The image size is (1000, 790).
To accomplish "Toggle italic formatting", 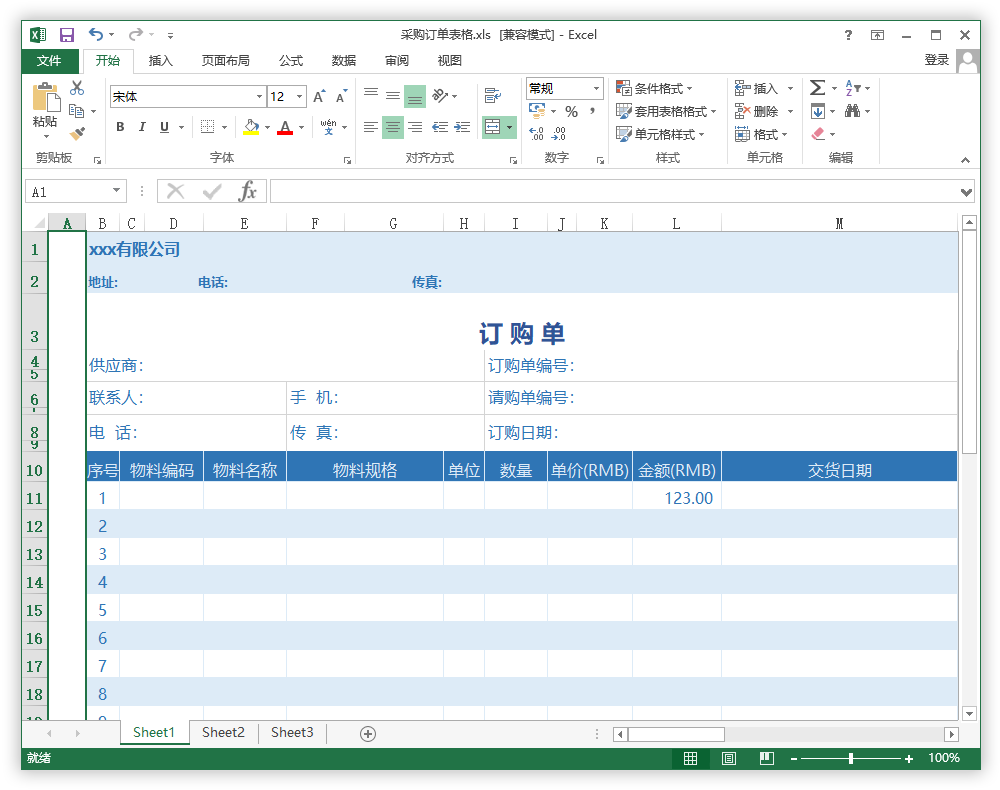I will coord(142,127).
